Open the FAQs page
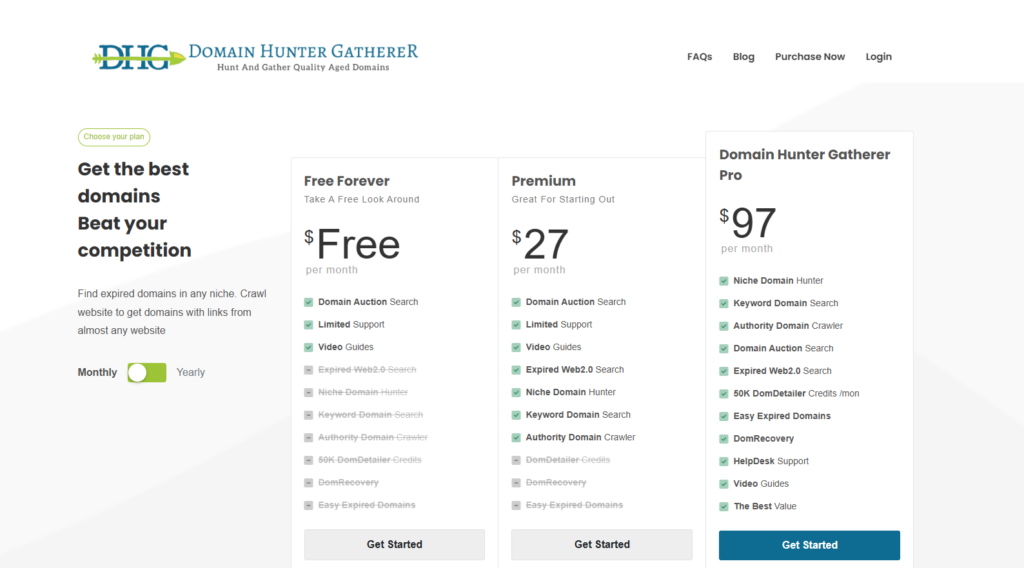Image resolution: width=1024 pixels, height=568 pixels. (x=699, y=57)
